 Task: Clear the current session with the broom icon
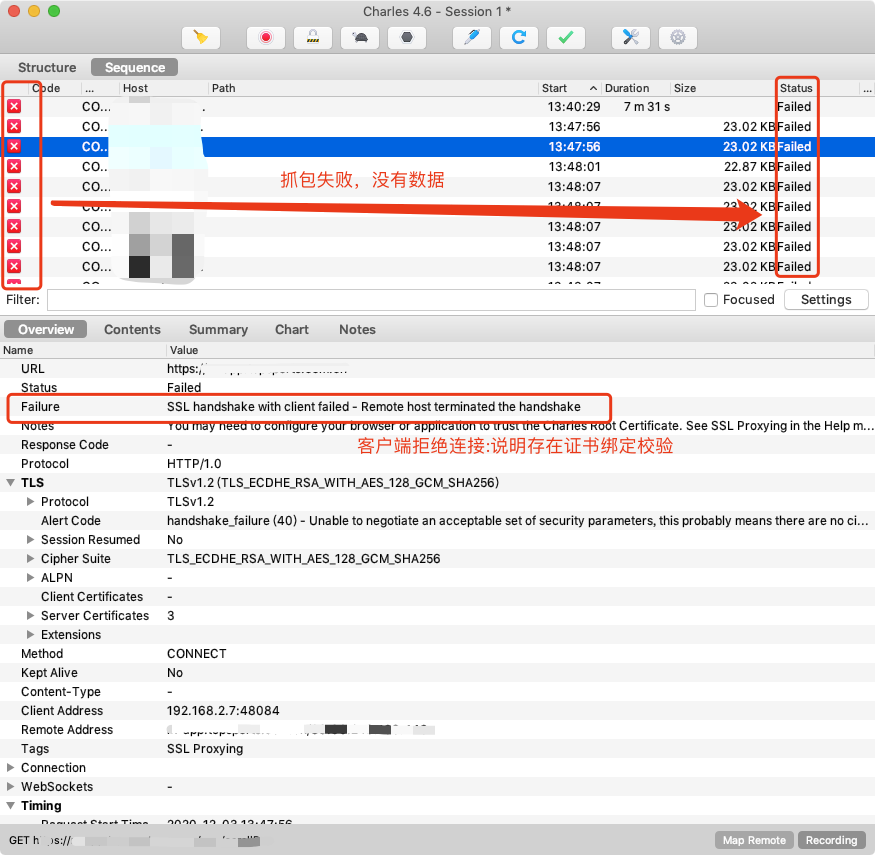(200, 37)
